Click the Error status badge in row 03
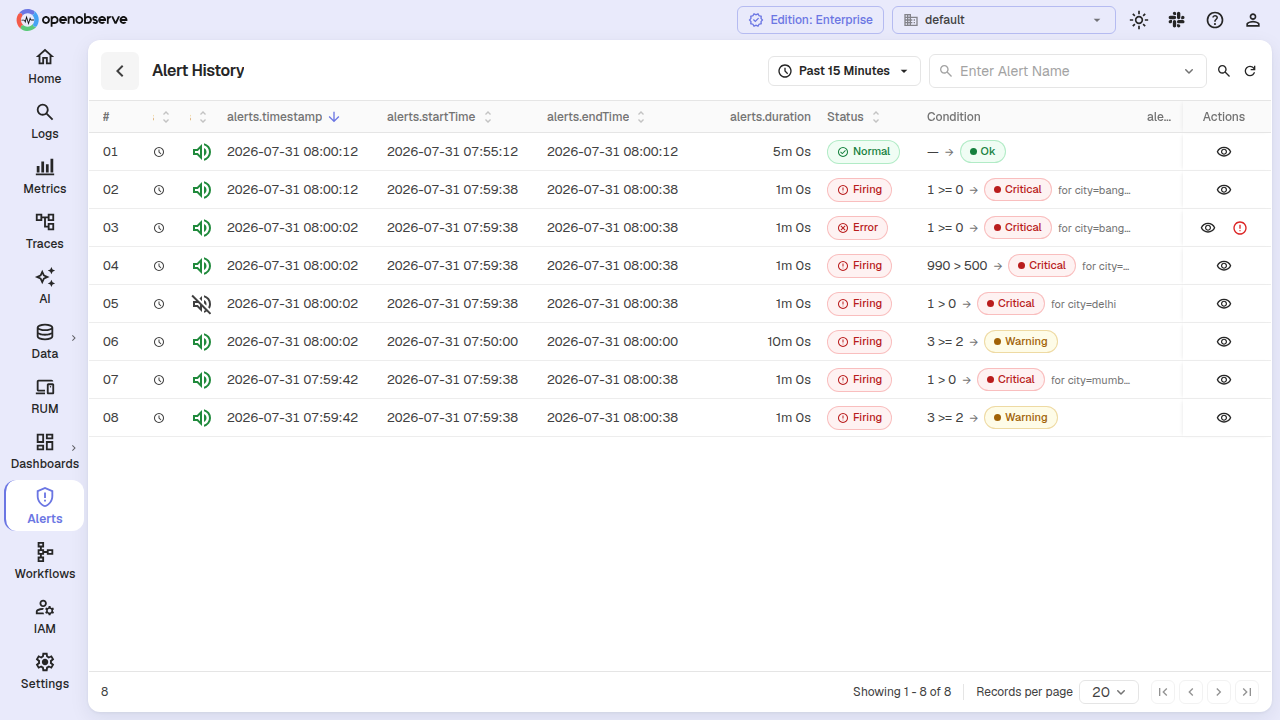This screenshot has width=1280, height=720. [x=858, y=228]
